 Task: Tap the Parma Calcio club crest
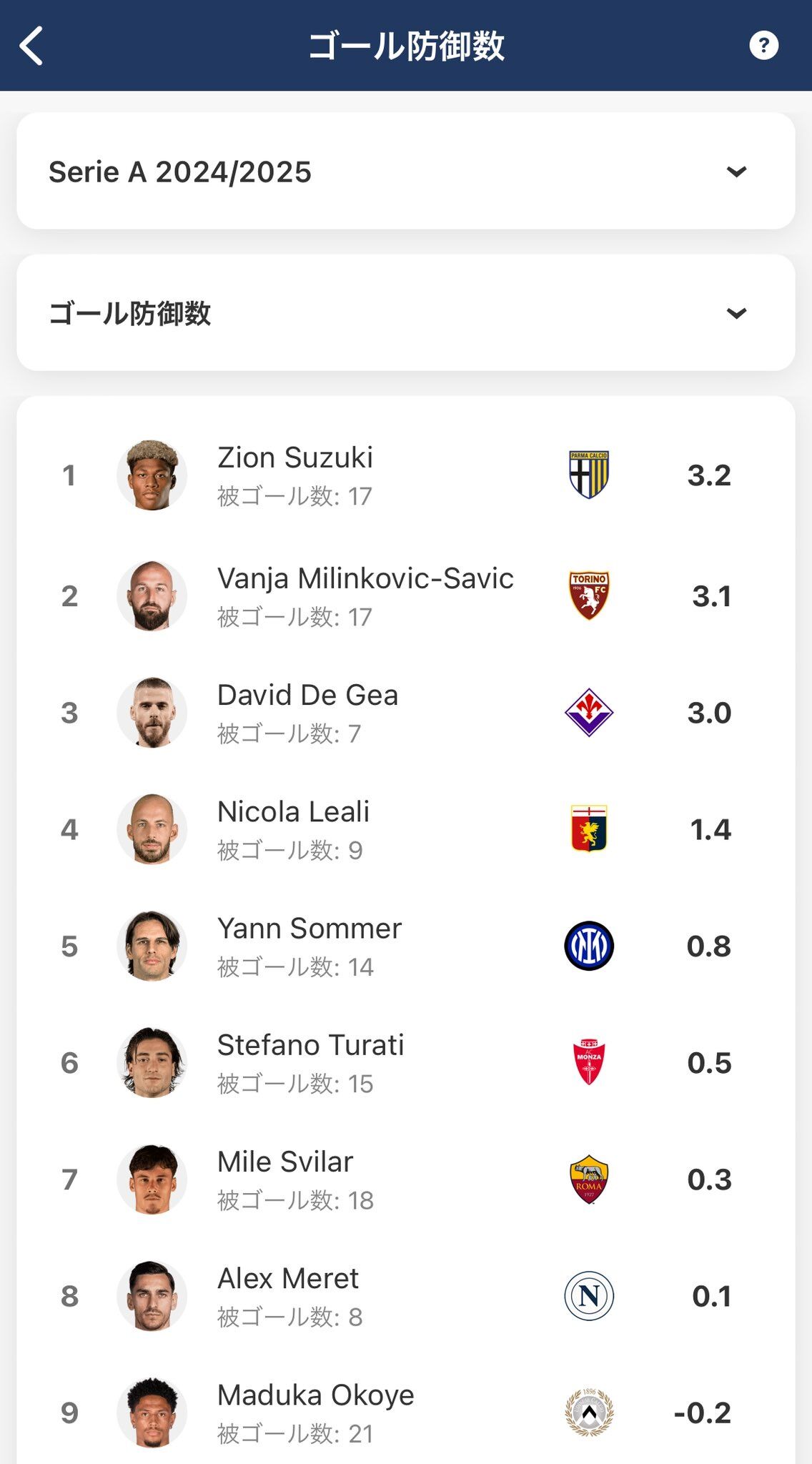[x=589, y=475]
